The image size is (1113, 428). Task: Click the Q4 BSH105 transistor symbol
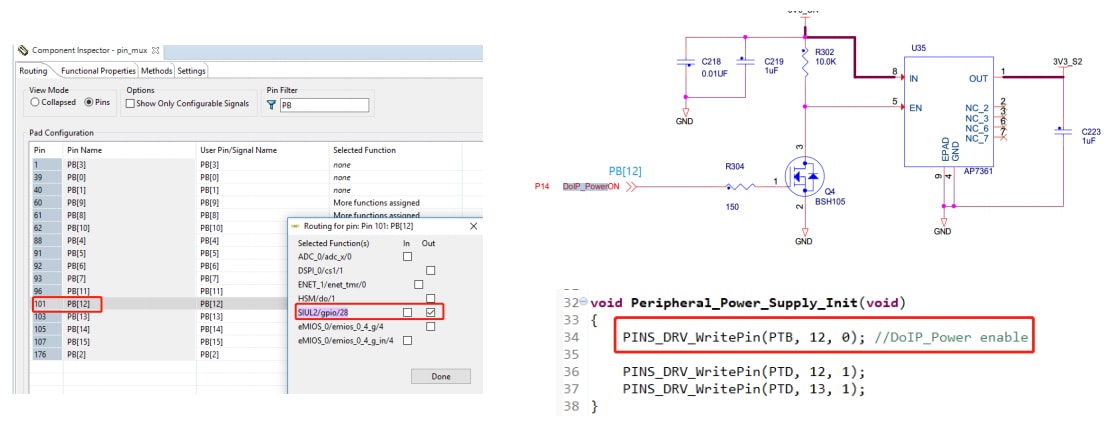tap(803, 181)
